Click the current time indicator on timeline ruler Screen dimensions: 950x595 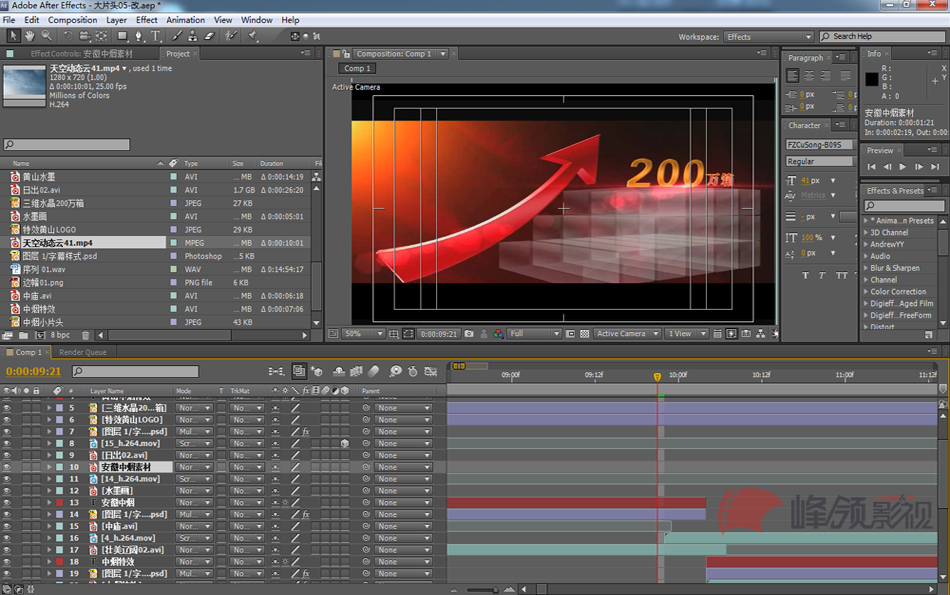point(657,376)
